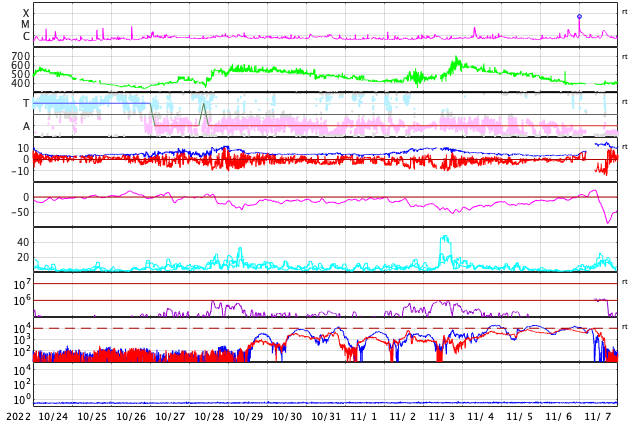Screen dimensions: 634x424
Task: Click the 700 tick on speed axis
Action: [x=20, y=56]
